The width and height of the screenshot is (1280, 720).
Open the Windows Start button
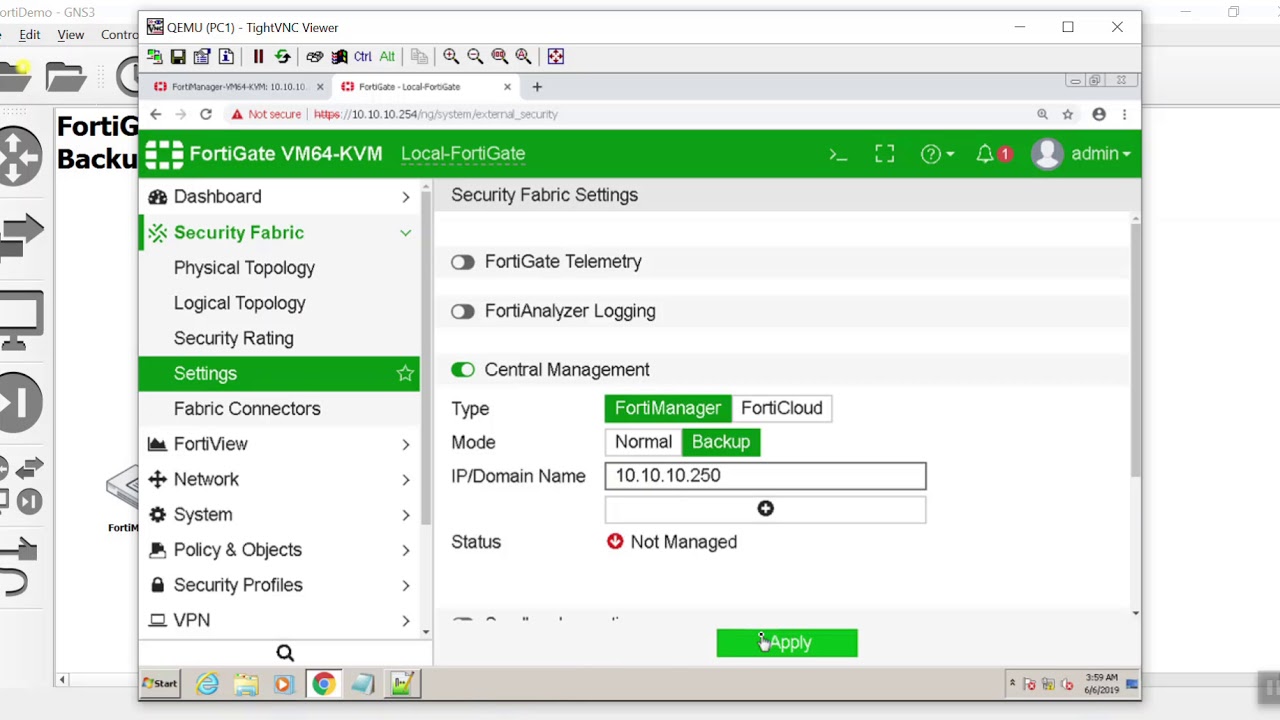click(x=160, y=684)
